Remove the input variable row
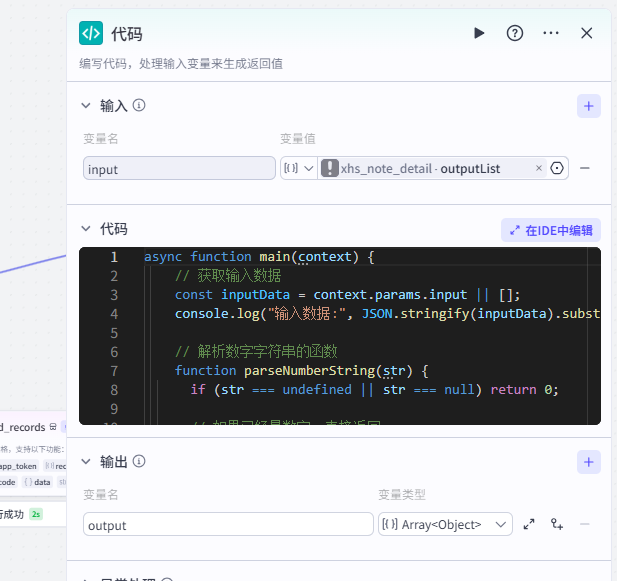Image resolution: width=617 pixels, height=581 pixels. pyautogui.click(x=585, y=168)
